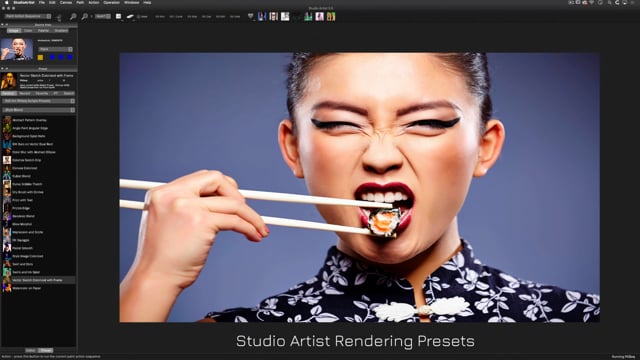640x360 pixels.
Task: Click the main canvas image
Action: [359, 187]
